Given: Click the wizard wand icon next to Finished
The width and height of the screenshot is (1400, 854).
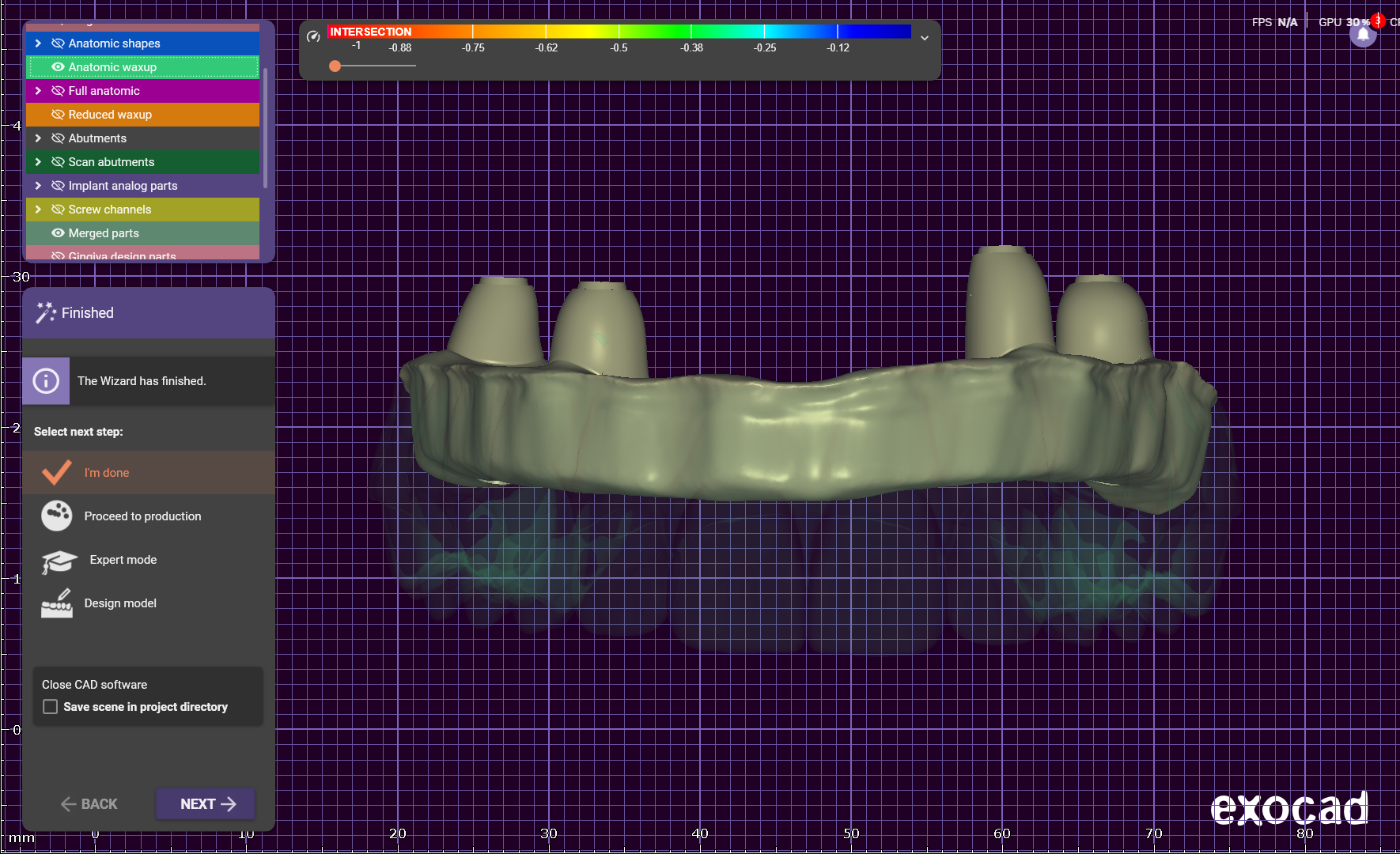Looking at the screenshot, I should click(x=45, y=313).
